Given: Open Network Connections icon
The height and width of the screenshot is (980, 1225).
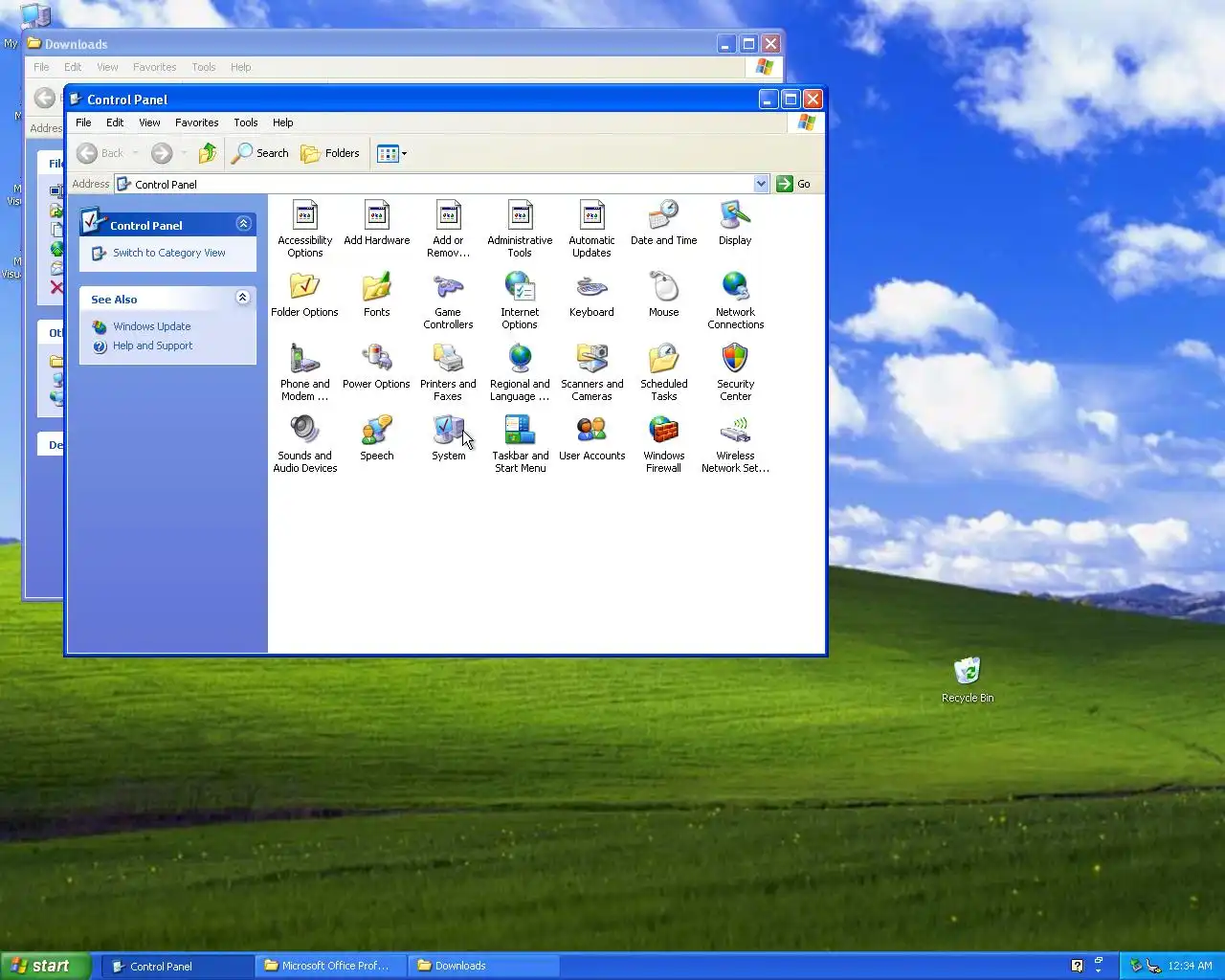Looking at the screenshot, I should (735, 300).
